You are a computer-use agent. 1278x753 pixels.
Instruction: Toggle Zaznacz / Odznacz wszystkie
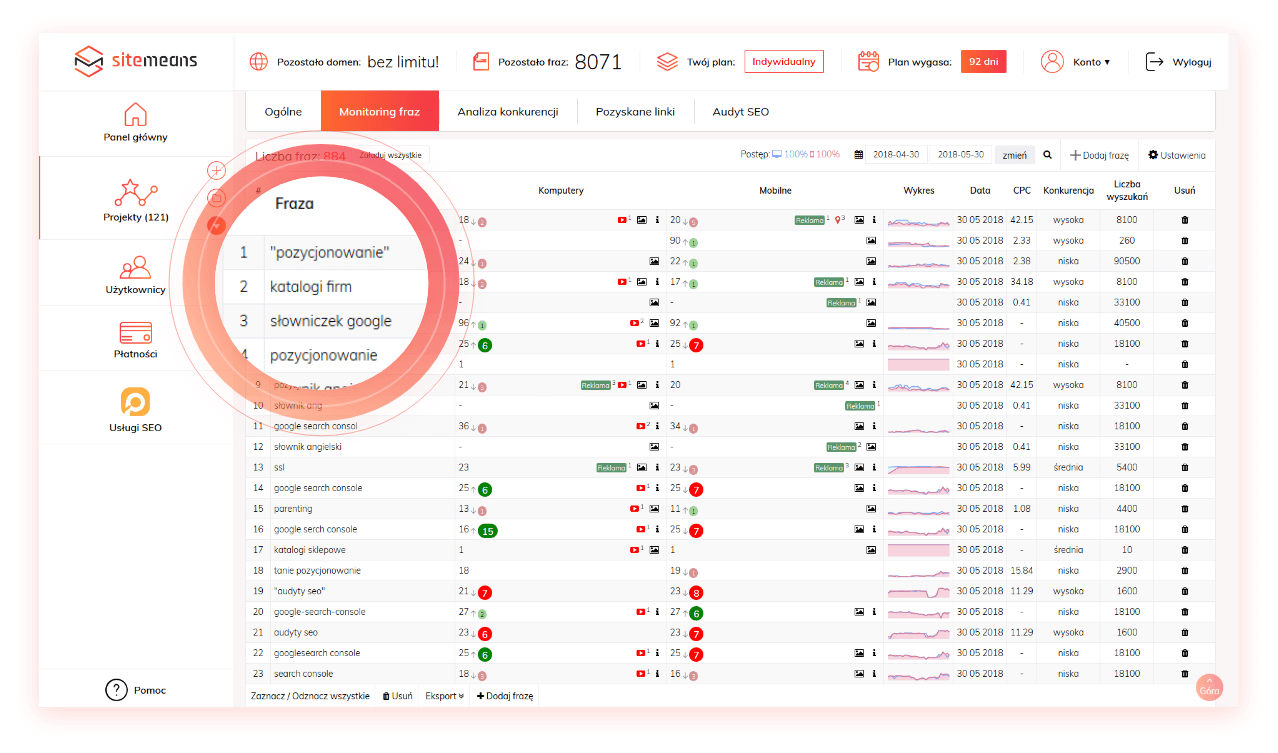click(310, 696)
